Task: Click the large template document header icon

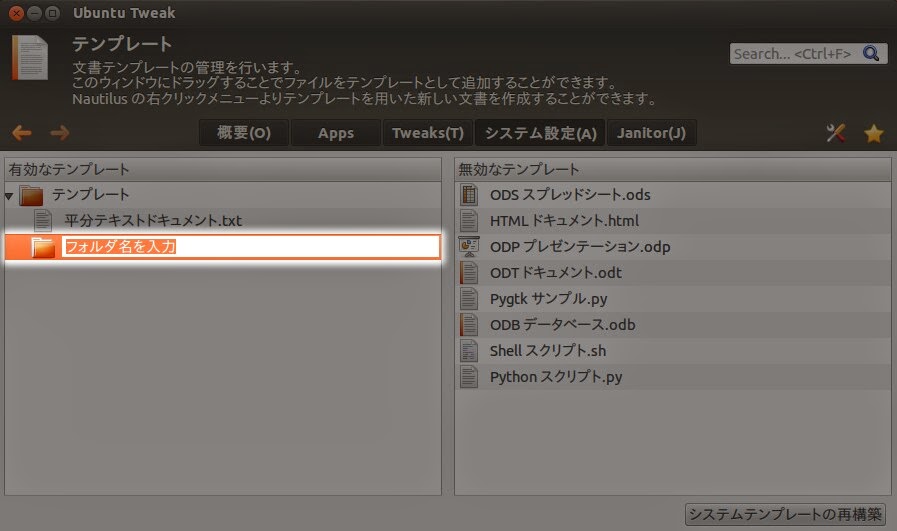Action: point(30,57)
